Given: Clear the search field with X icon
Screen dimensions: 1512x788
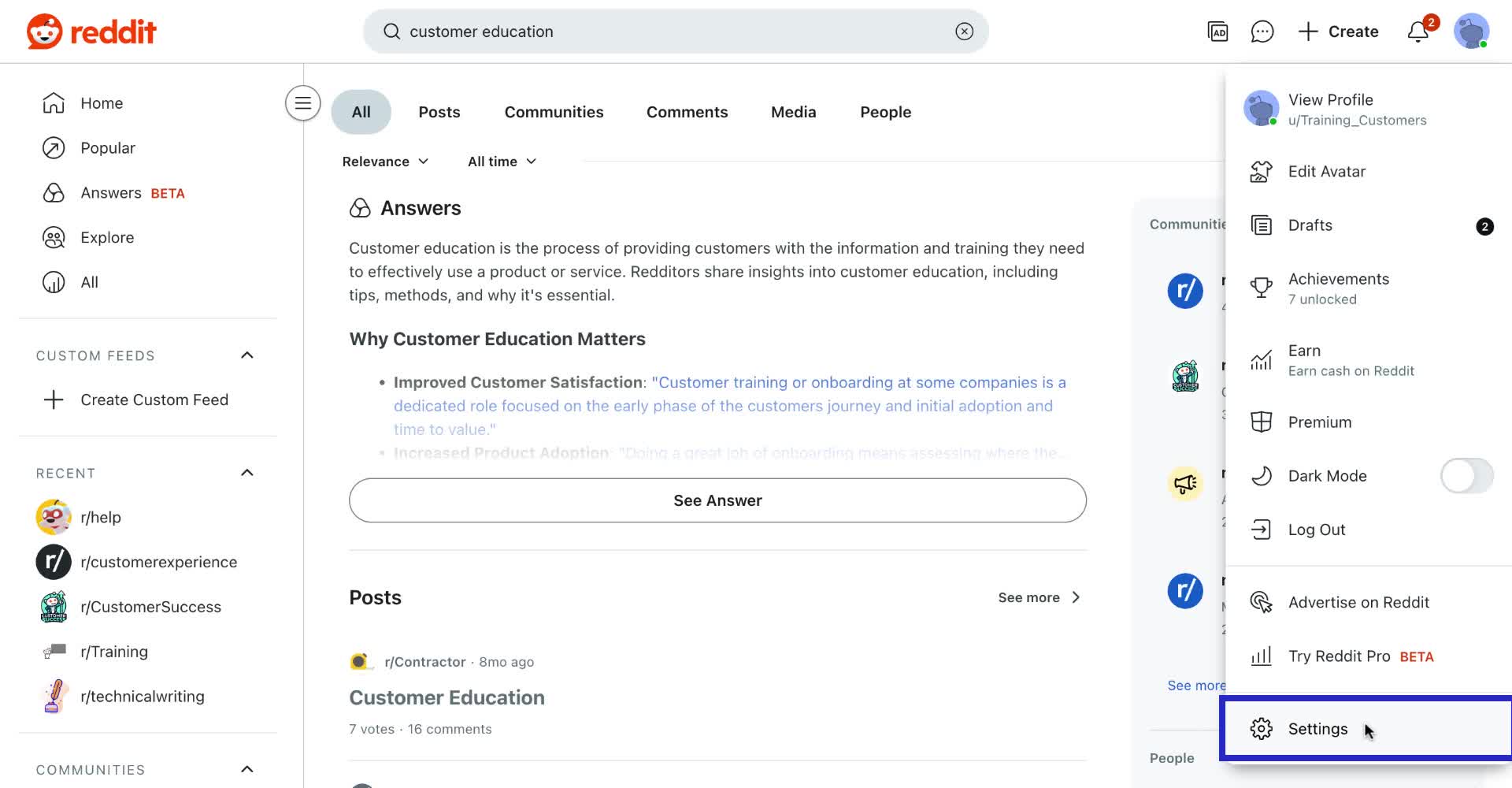Looking at the screenshot, I should pyautogui.click(x=964, y=32).
